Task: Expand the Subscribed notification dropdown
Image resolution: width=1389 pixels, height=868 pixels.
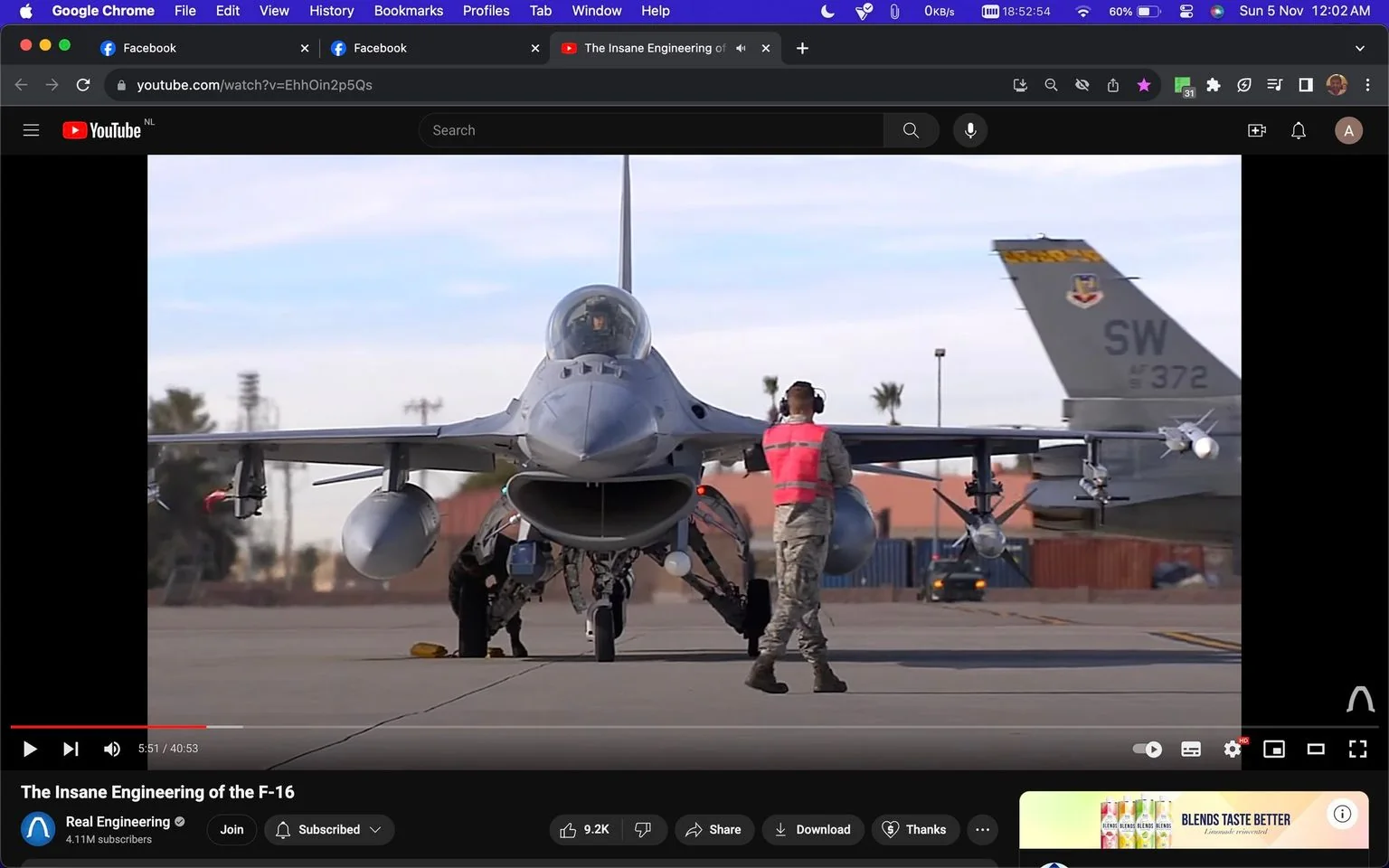Action: [x=329, y=829]
